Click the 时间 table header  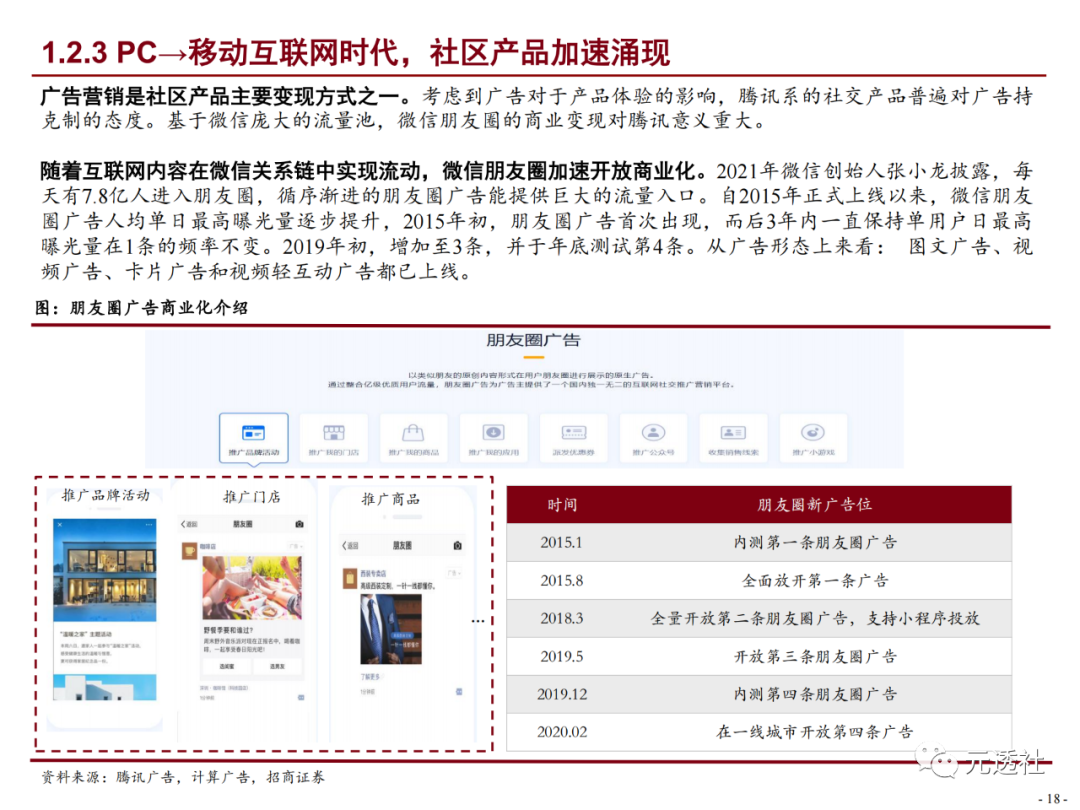coord(562,505)
